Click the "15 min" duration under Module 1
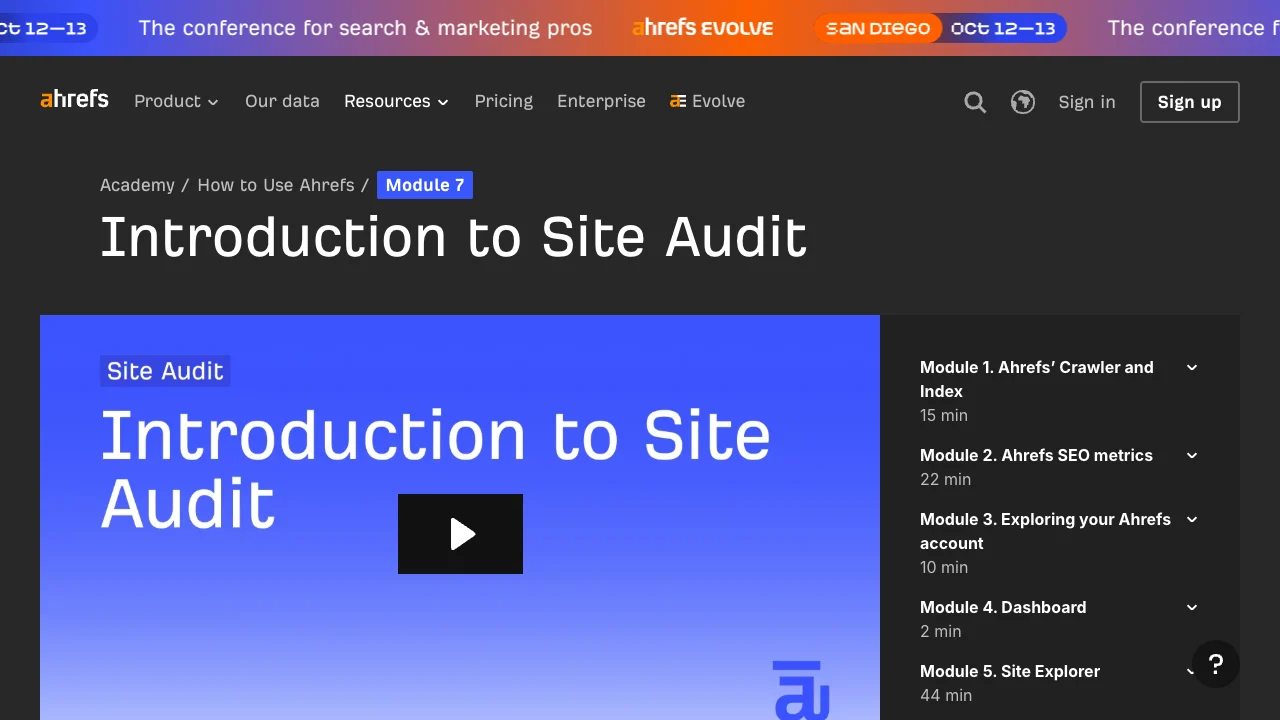This screenshot has width=1280, height=720. tap(944, 415)
